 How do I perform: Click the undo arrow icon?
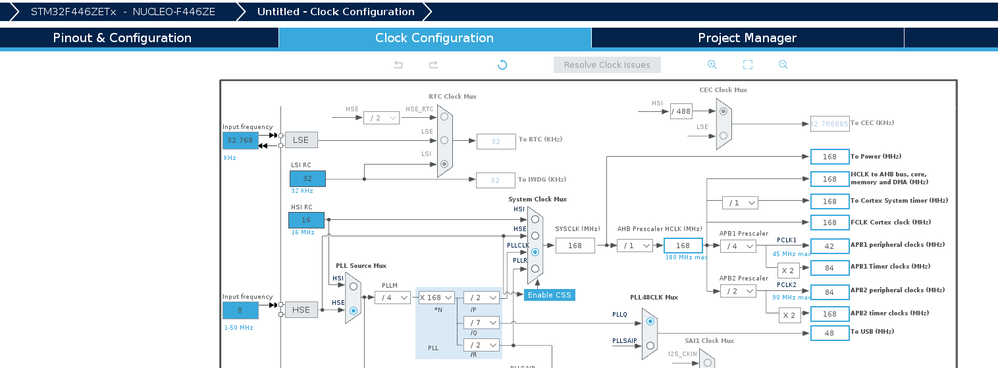click(x=398, y=65)
